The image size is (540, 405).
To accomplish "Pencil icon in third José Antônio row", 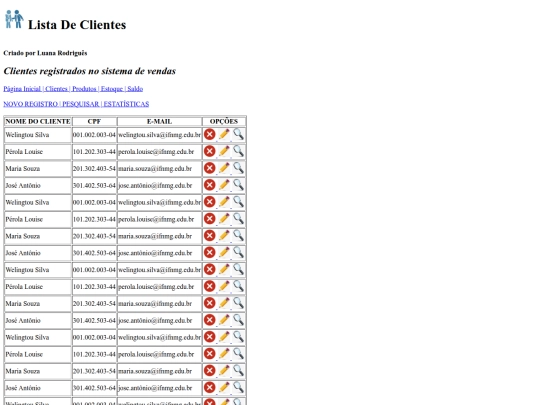I will 224,320.
